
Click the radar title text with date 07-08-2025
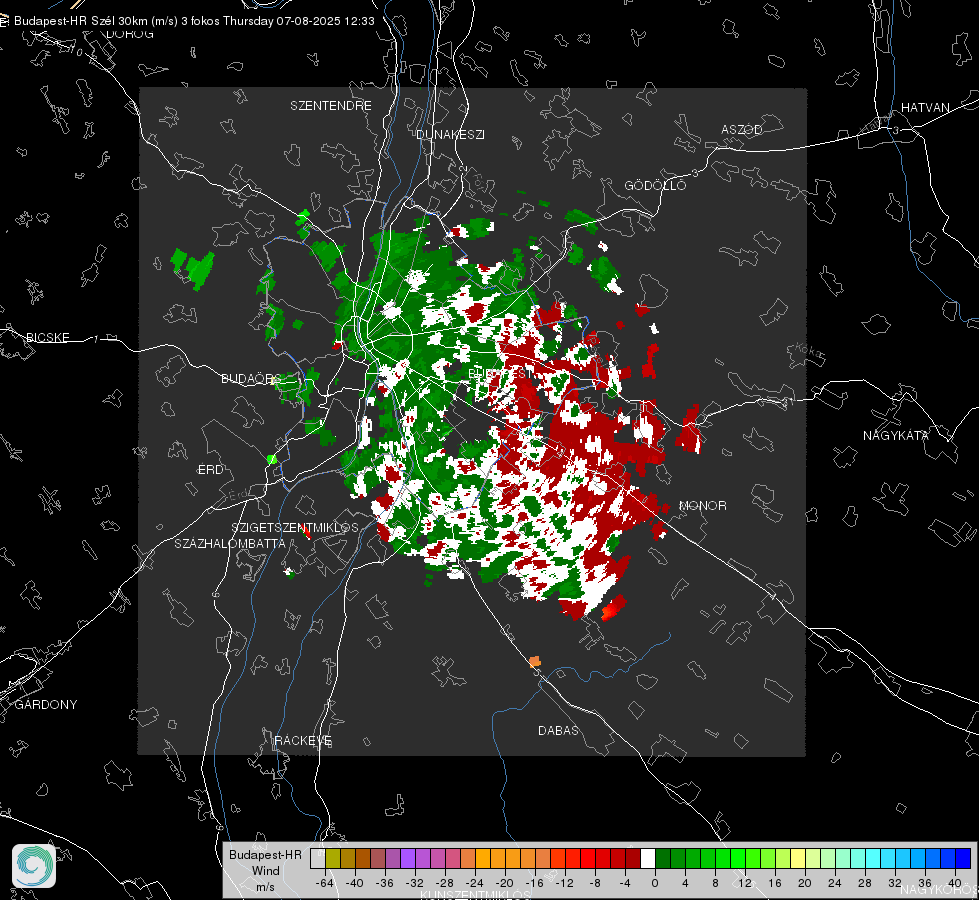pos(194,21)
